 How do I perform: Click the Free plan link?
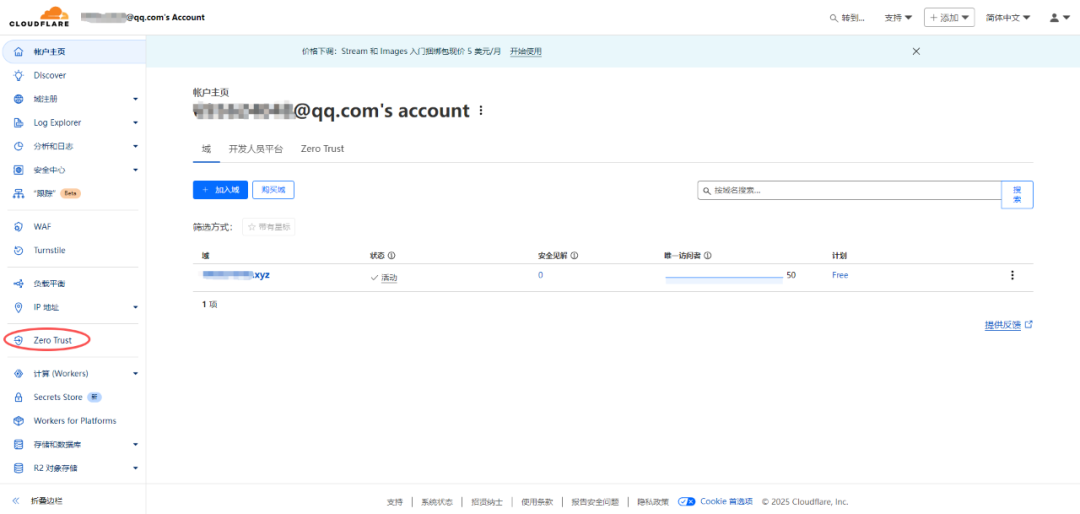click(840, 275)
